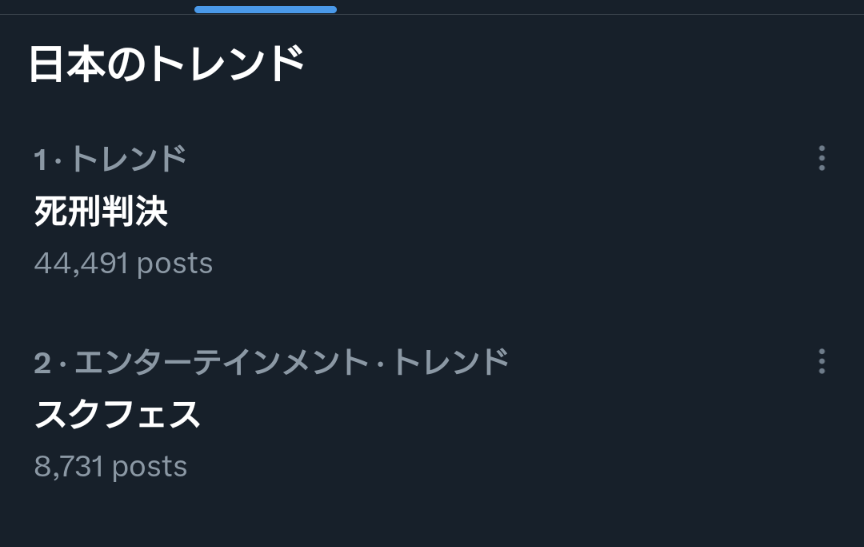This screenshot has height=547, width=864.
Task: Click the トレンド word in the heading
Action: click(226, 64)
